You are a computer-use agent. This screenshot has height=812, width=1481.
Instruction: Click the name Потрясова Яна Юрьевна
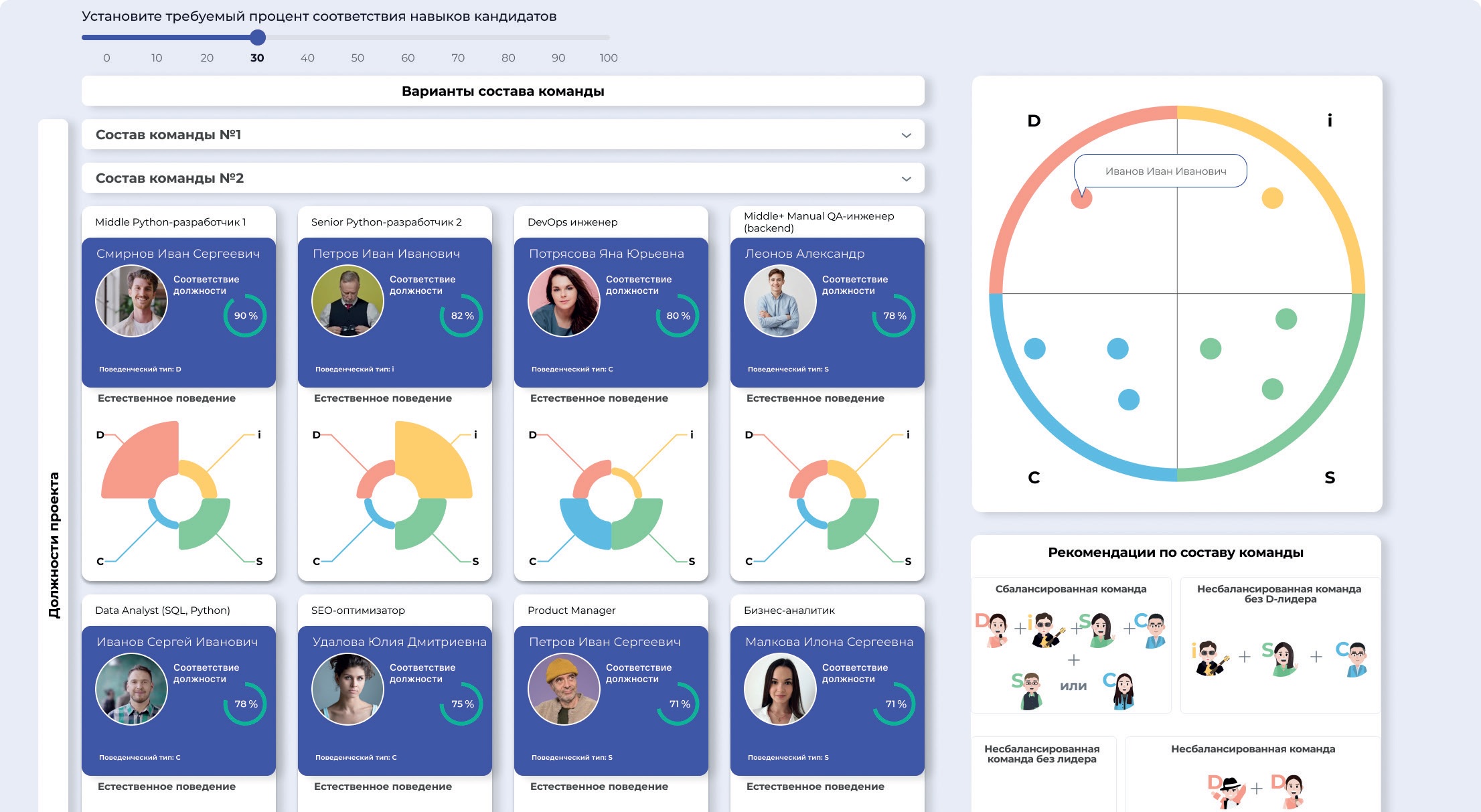click(x=607, y=254)
